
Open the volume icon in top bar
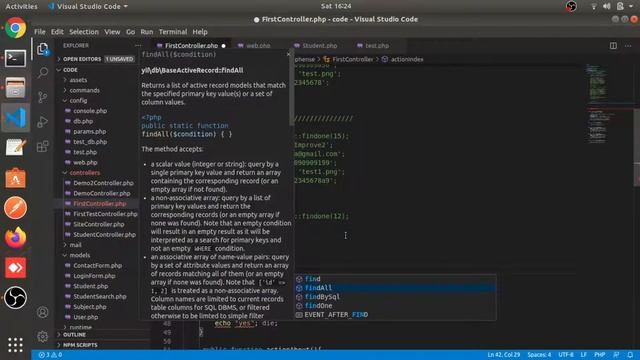point(607,6)
